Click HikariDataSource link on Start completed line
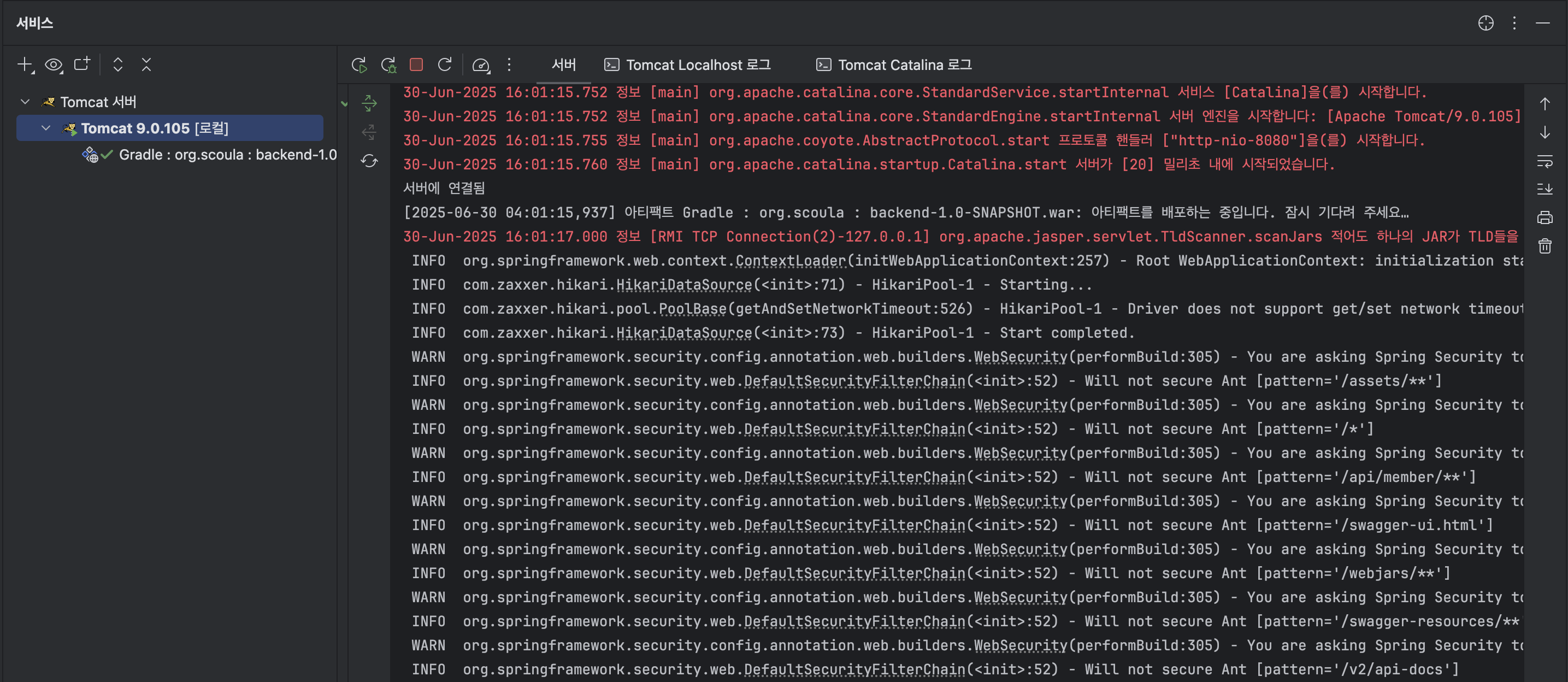The width and height of the screenshot is (1568, 682). (x=684, y=332)
